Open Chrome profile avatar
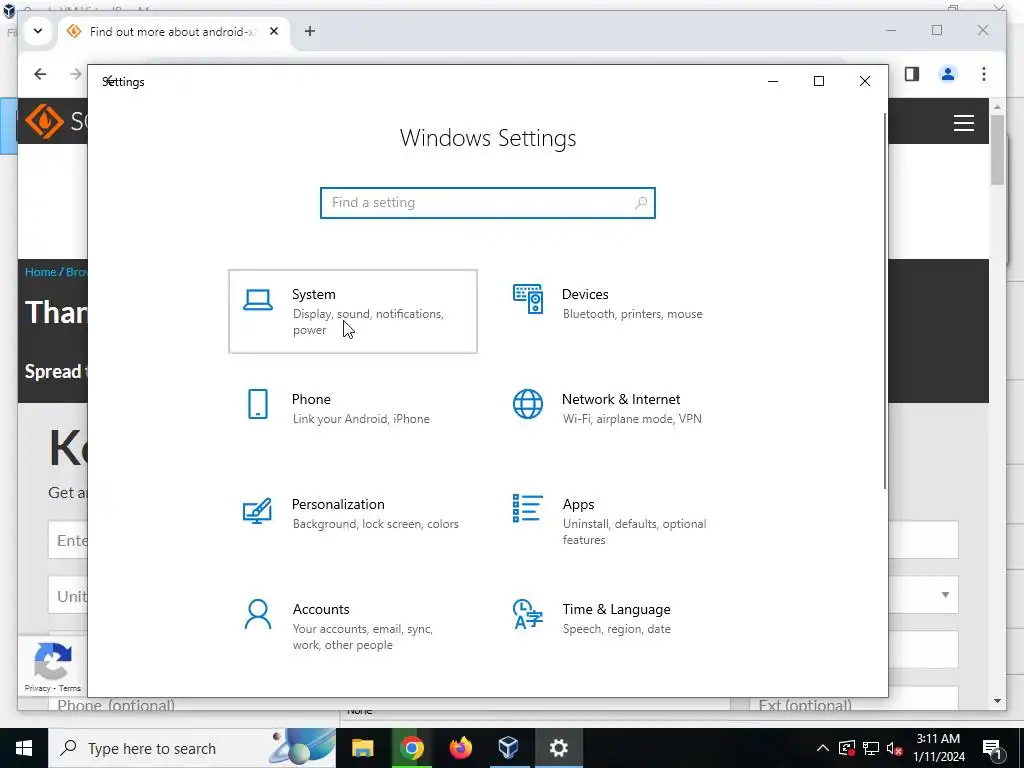1024x768 pixels. coord(948,74)
